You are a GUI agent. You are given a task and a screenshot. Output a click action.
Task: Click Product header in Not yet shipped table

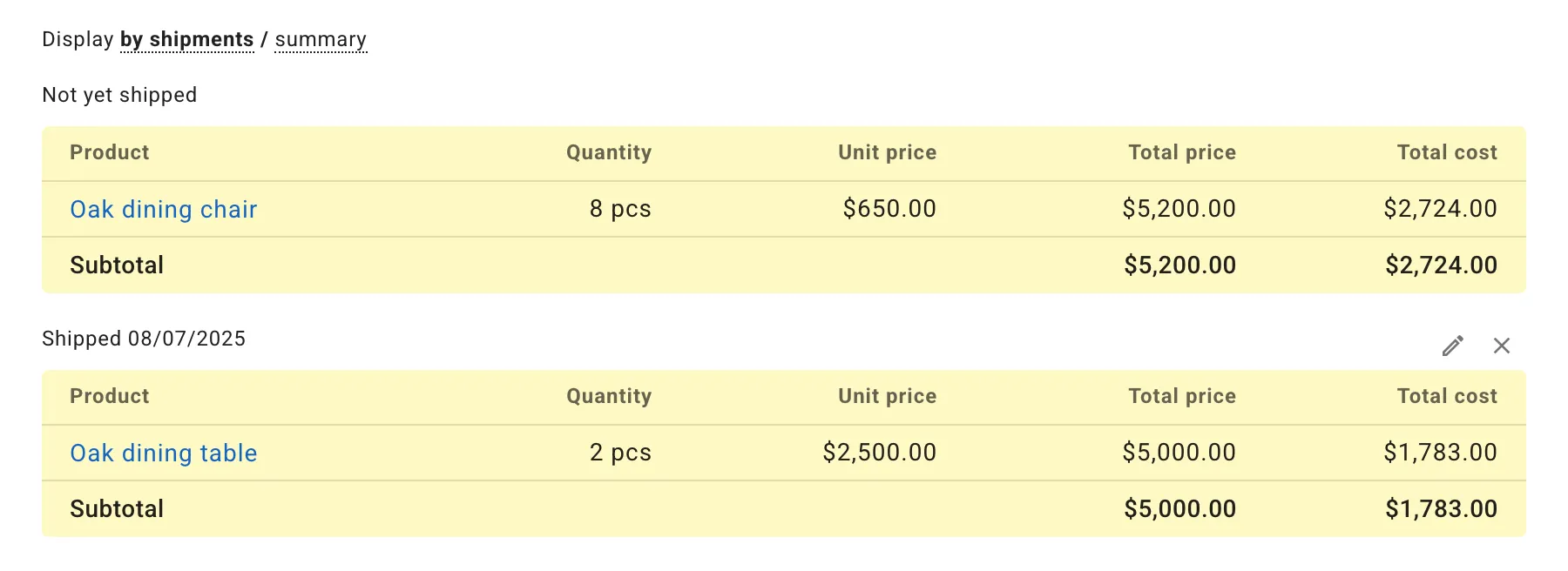point(110,152)
